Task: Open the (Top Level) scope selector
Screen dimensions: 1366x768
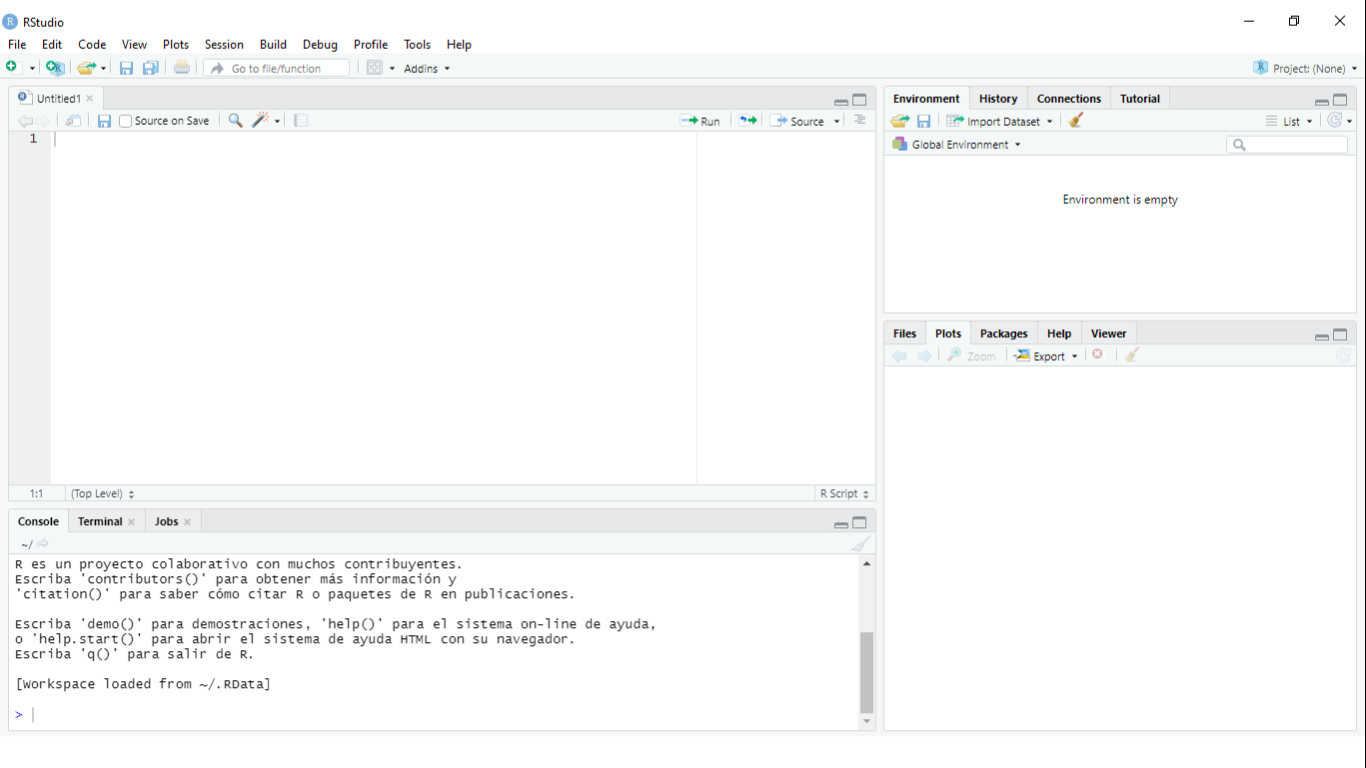Action: point(103,493)
